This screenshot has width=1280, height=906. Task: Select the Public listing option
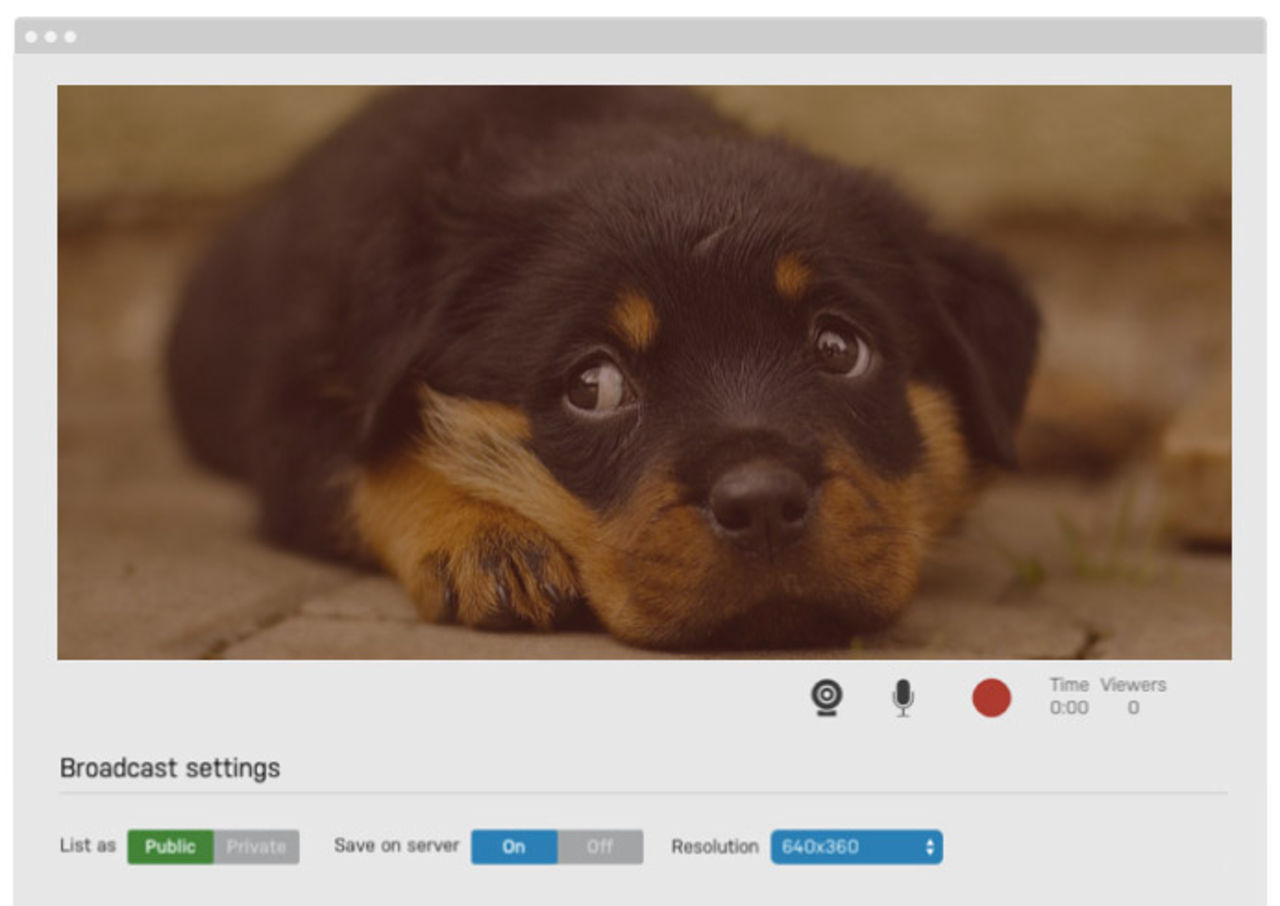170,847
